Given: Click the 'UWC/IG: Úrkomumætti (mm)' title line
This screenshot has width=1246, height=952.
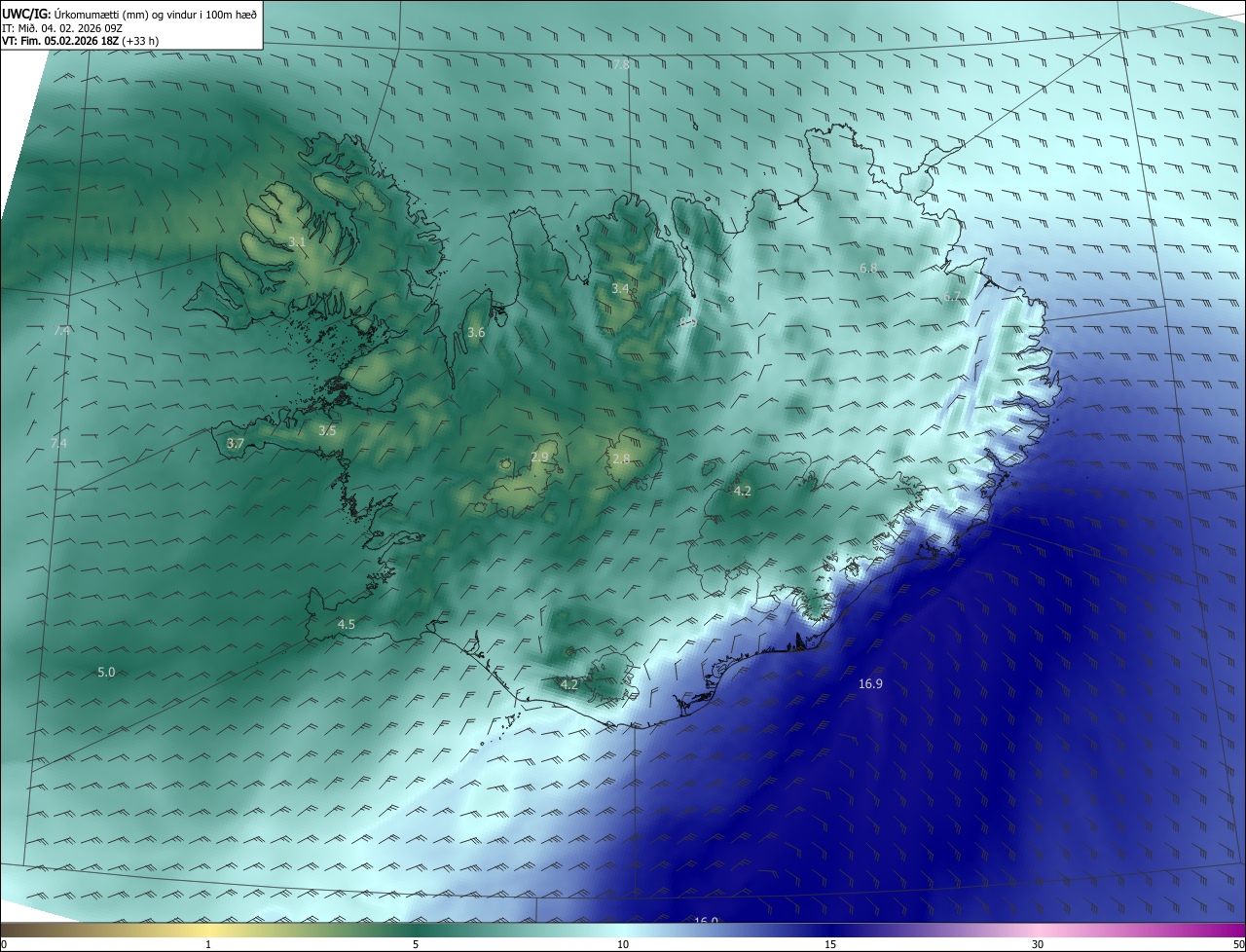Looking at the screenshot, I should pyautogui.click(x=129, y=14).
